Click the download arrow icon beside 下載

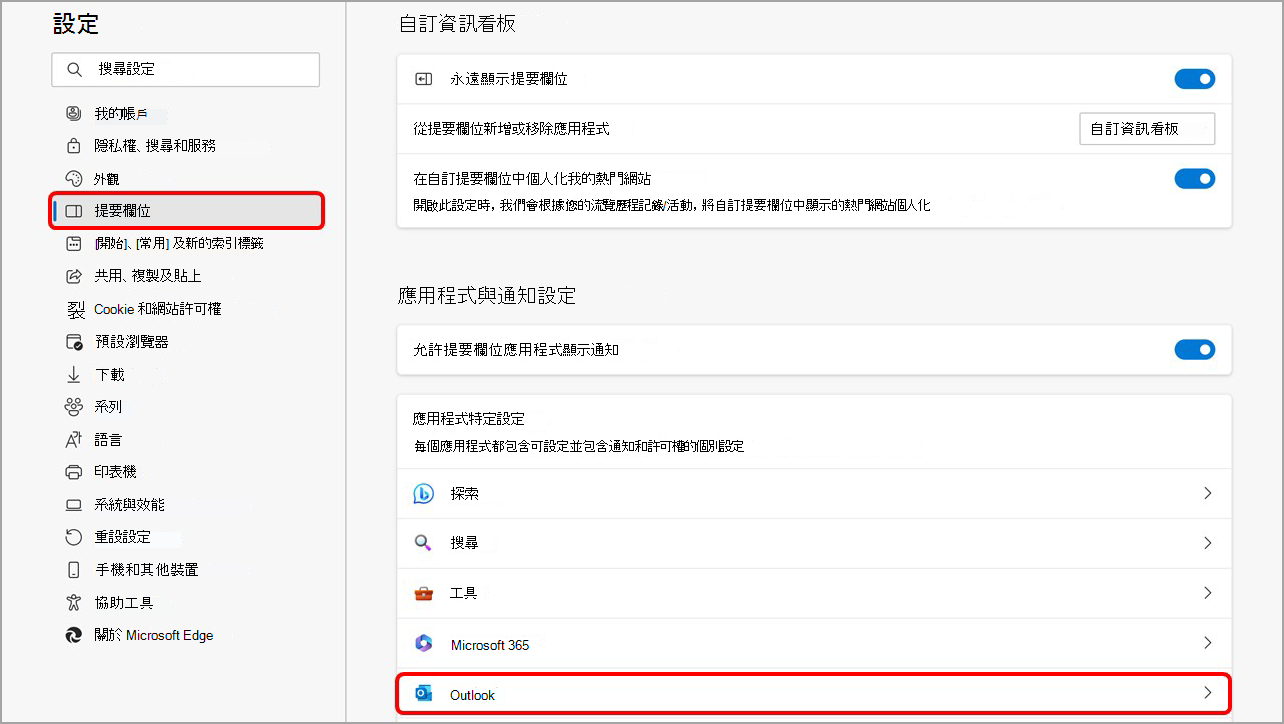tap(73, 375)
